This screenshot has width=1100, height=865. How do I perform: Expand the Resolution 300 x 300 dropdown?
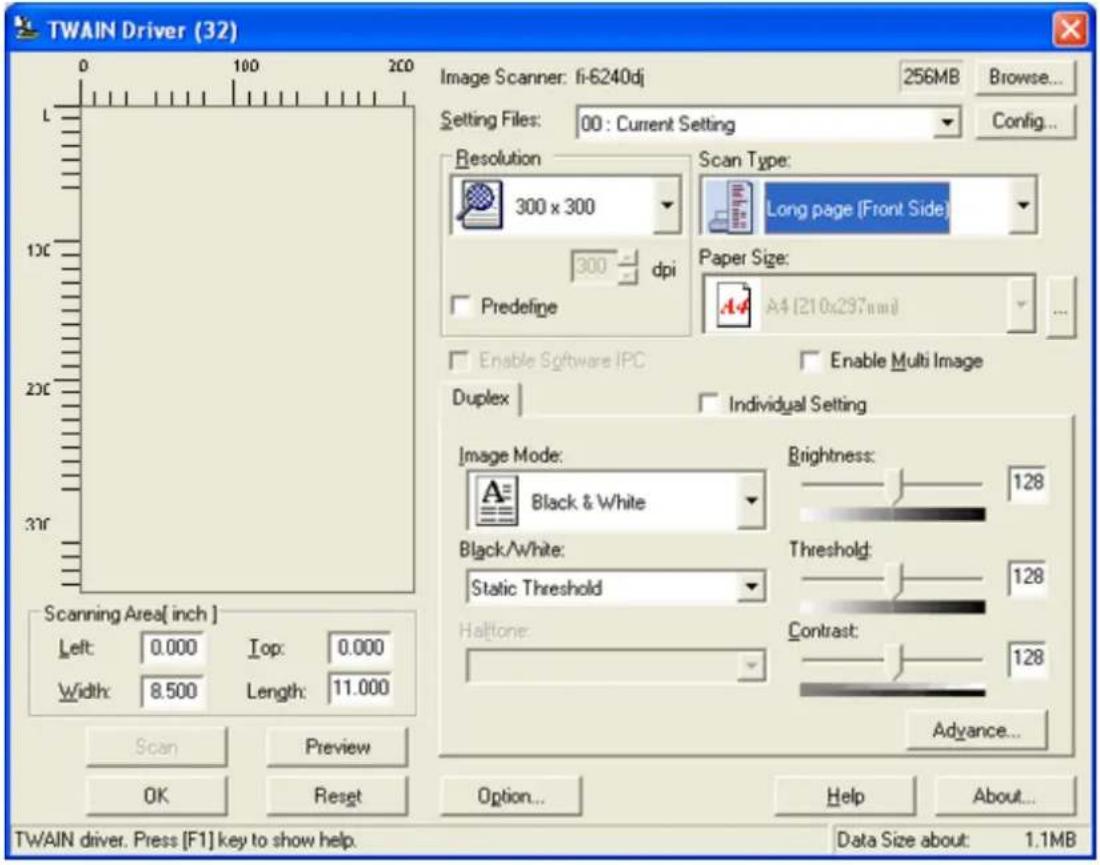click(x=666, y=206)
